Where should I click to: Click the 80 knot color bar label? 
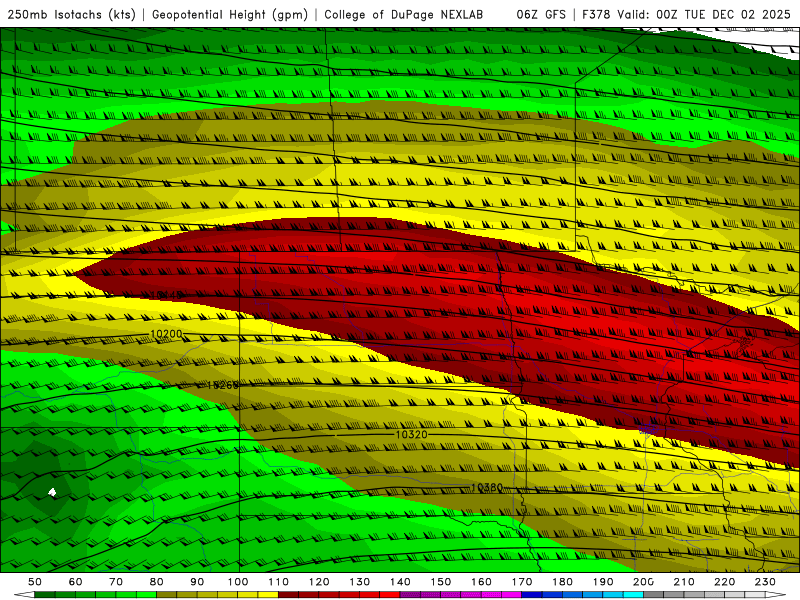pyautogui.click(x=156, y=582)
